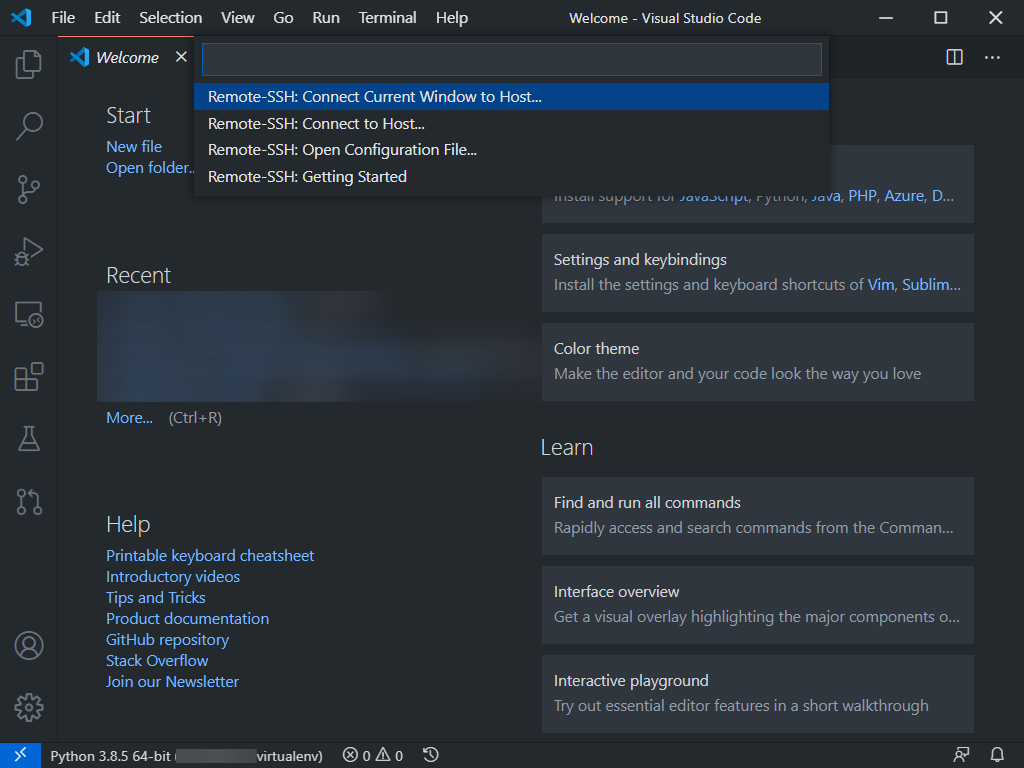Screen dimensions: 1024x768
Task: Open the Find and run all commands card
Action: click(758, 516)
